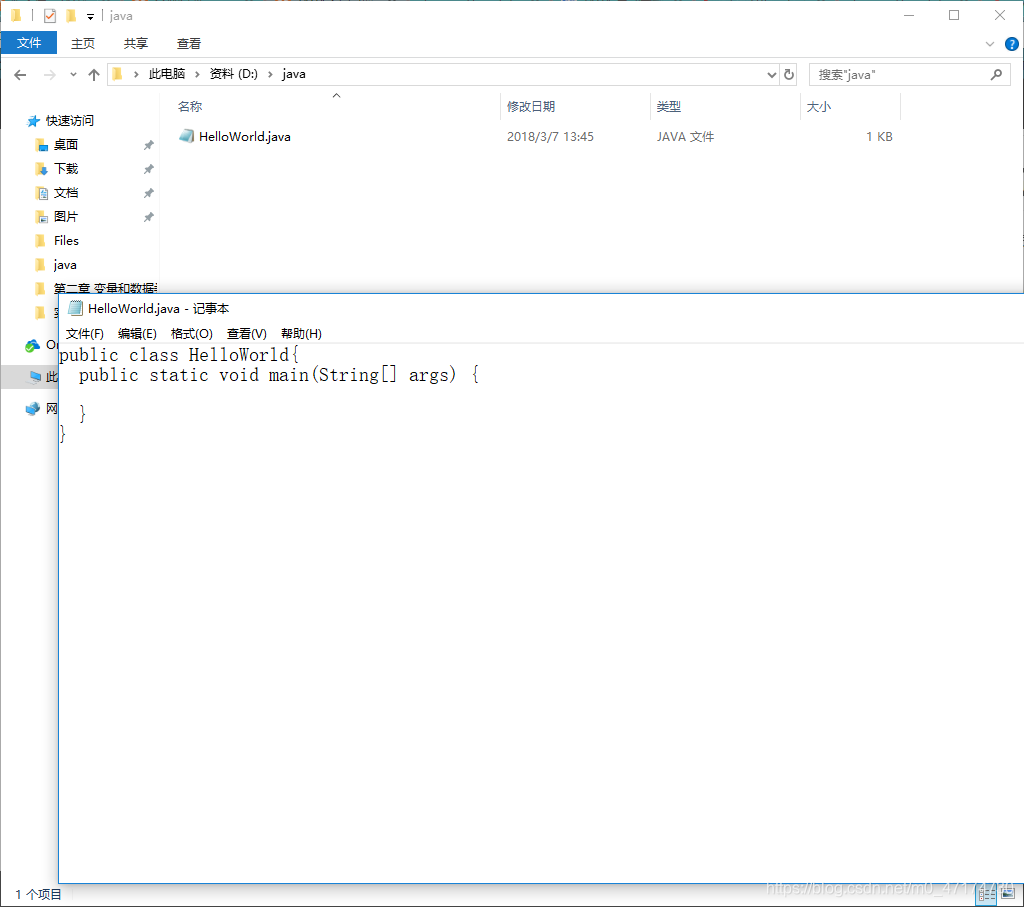Sort files by the 大小 column
The height and width of the screenshot is (907, 1024).
click(818, 106)
